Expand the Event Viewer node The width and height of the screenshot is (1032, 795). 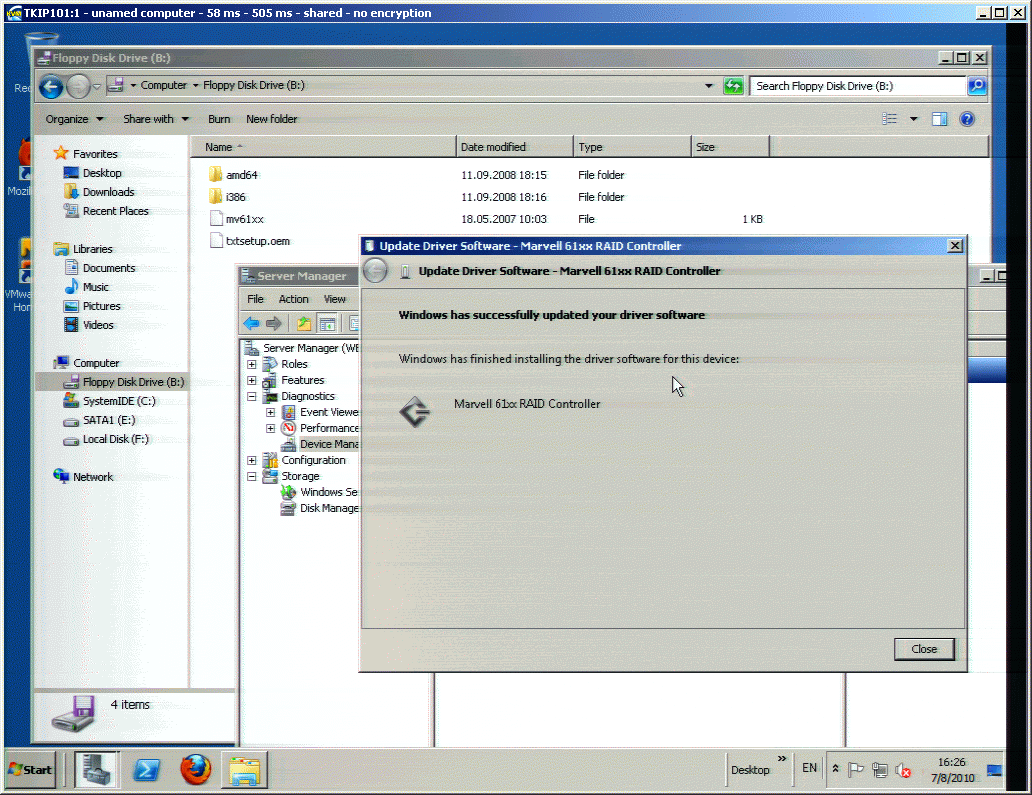tap(271, 412)
